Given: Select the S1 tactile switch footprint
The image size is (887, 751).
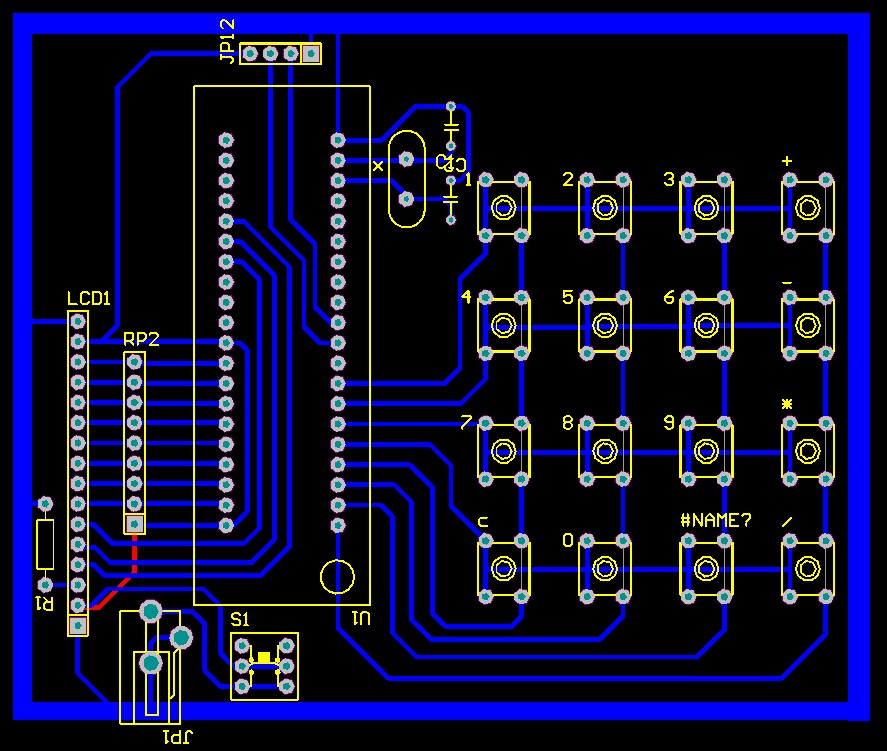Looking at the screenshot, I should coord(263,665).
